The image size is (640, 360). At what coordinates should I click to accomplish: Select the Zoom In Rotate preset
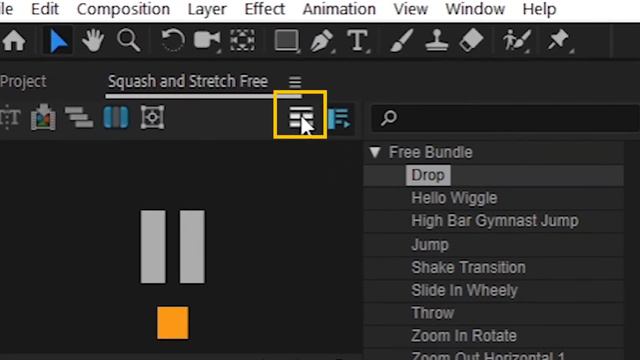click(x=464, y=336)
